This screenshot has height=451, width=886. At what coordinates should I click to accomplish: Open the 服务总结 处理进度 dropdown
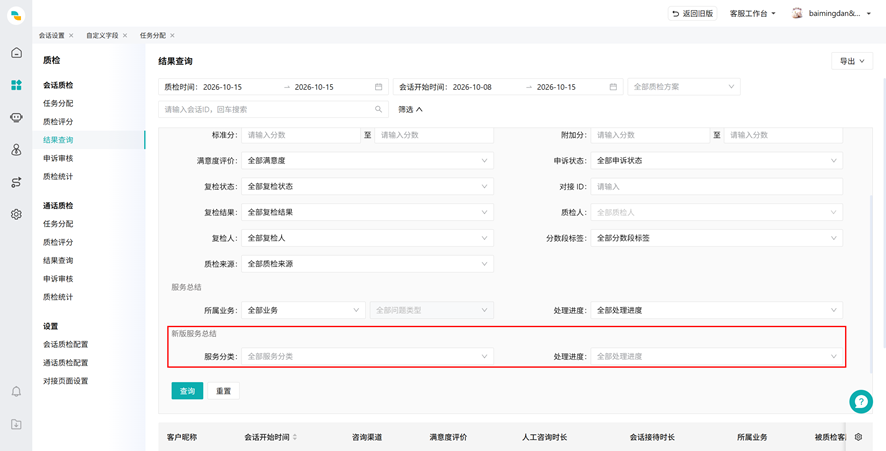click(716, 310)
